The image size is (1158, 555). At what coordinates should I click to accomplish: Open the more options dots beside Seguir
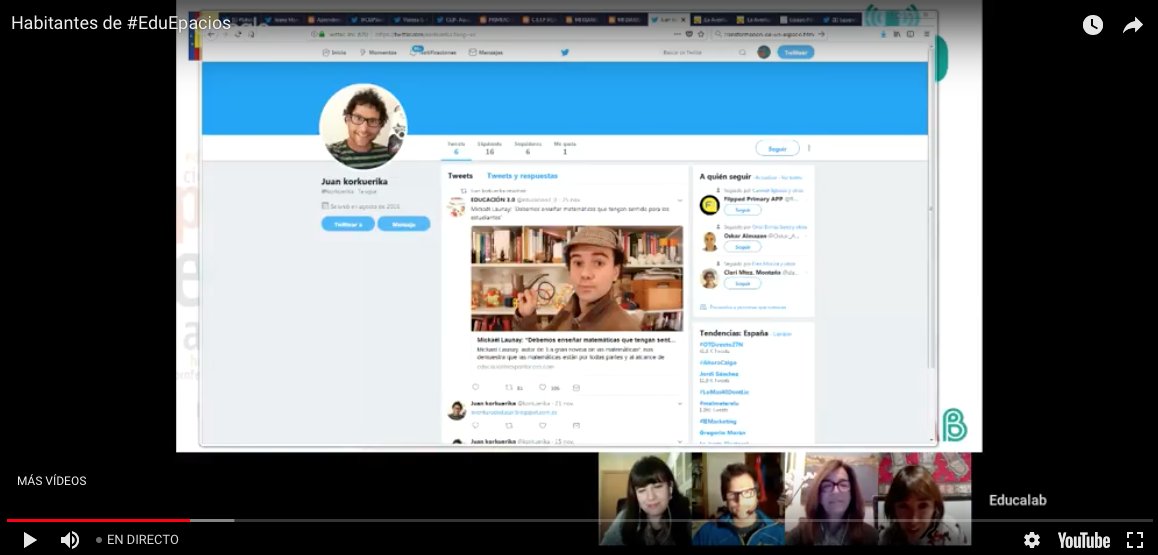pyautogui.click(x=809, y=148)
